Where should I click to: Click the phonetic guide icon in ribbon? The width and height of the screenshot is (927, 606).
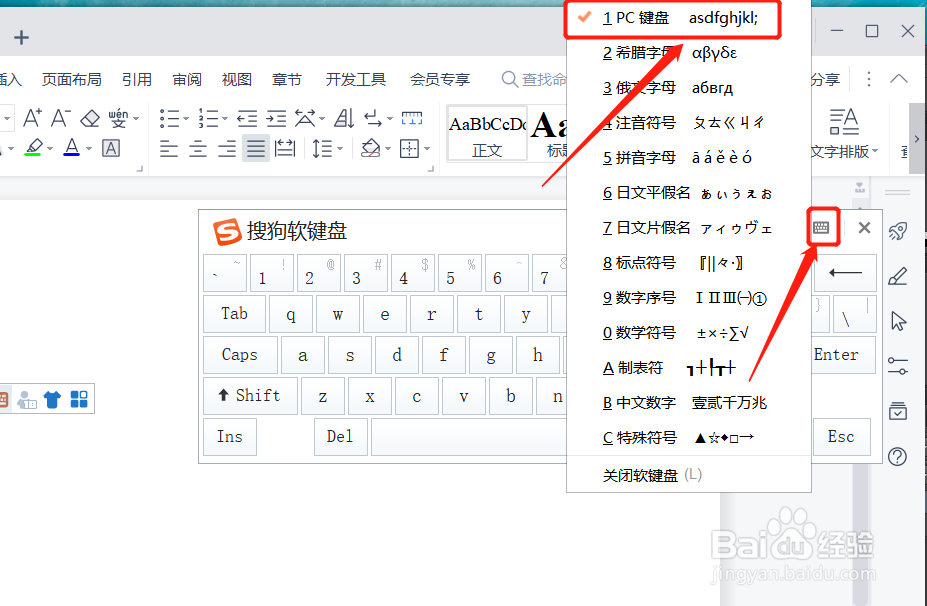pyautogui.click(x=118, y=119)
